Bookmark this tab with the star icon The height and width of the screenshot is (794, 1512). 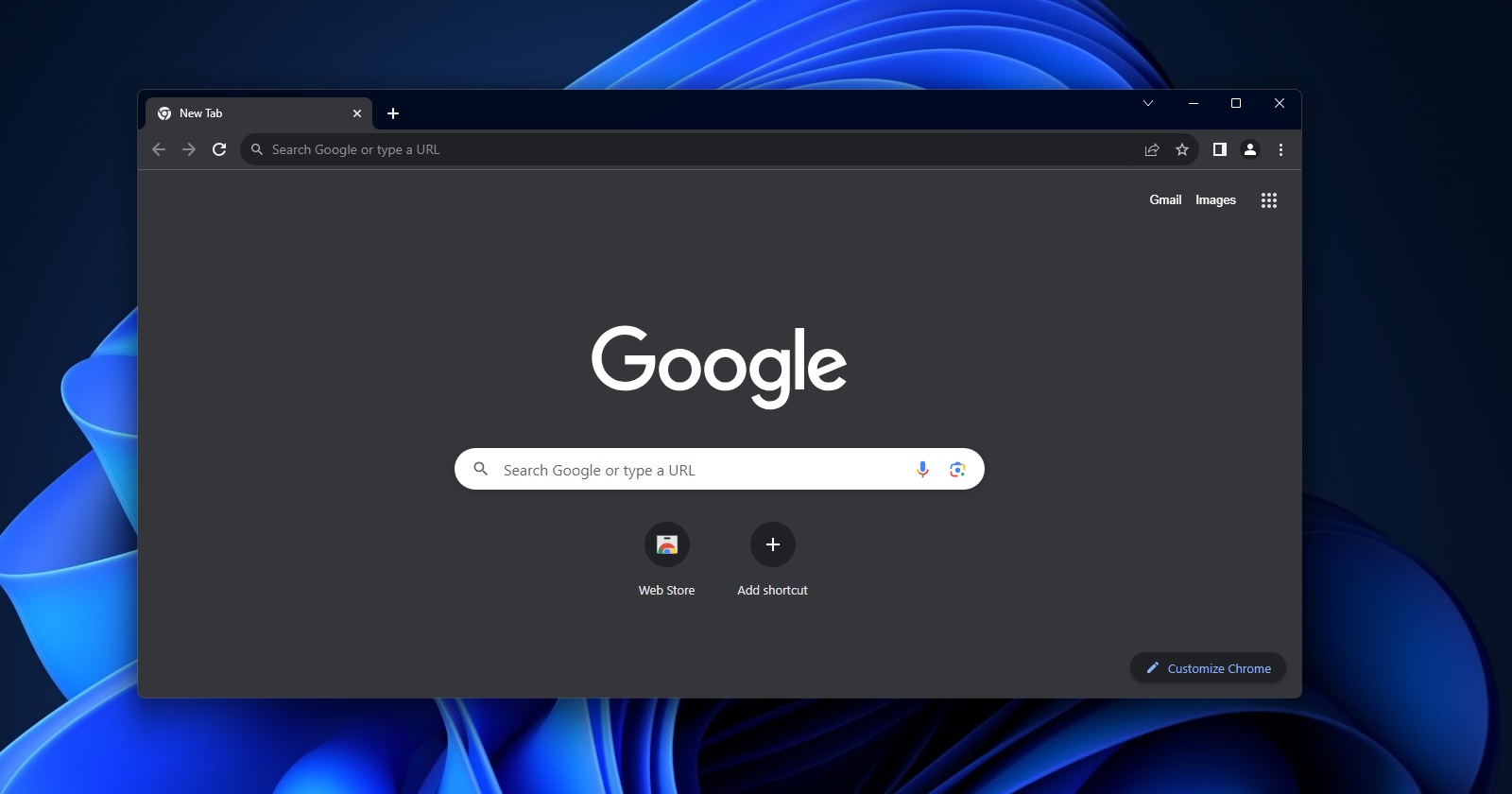click(1182, 149)
